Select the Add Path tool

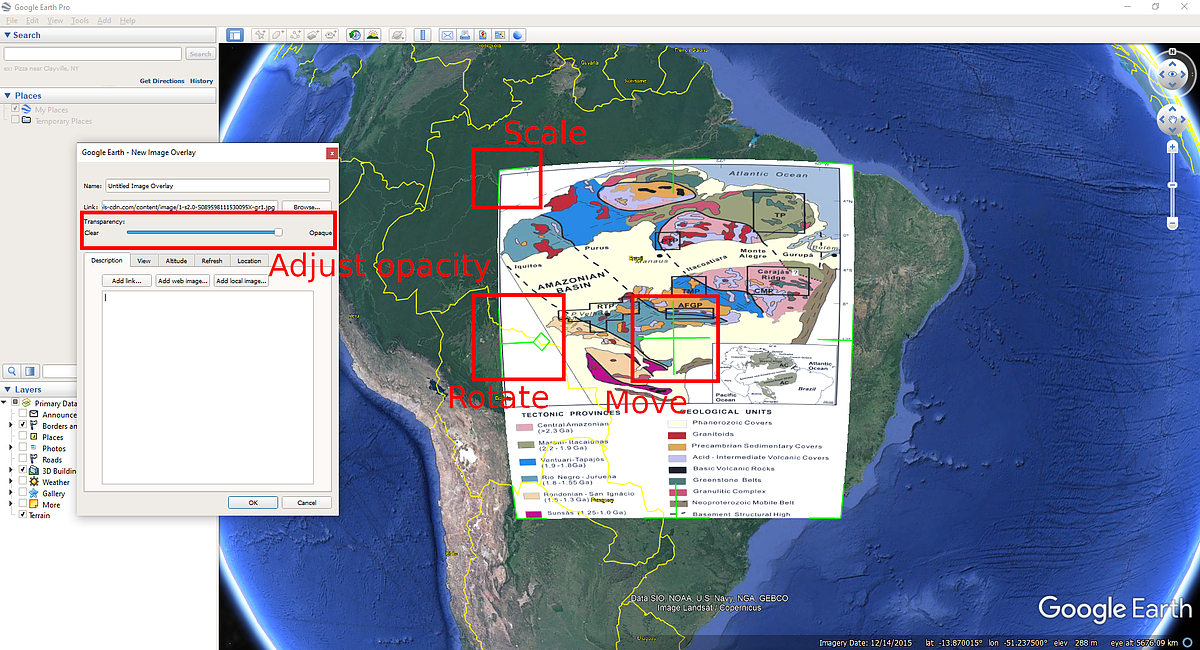coord(296,34)
